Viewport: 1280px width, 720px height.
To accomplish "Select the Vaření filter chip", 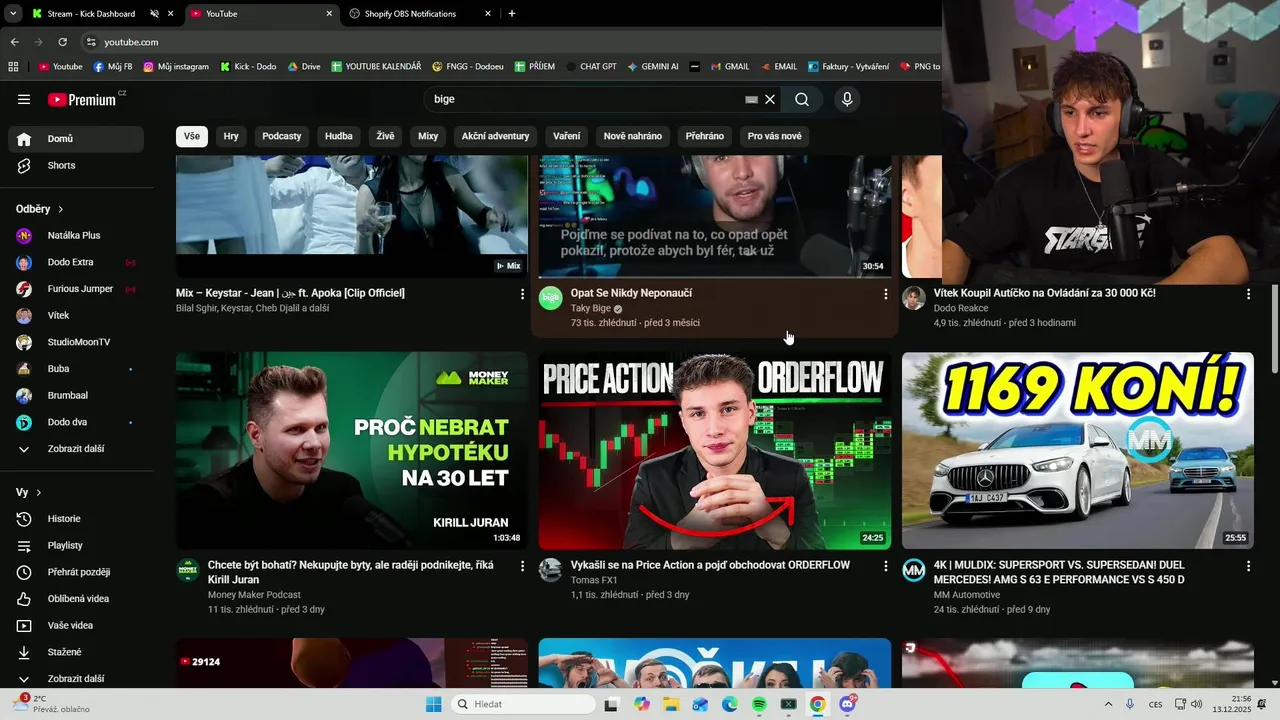I will (567, 136).
